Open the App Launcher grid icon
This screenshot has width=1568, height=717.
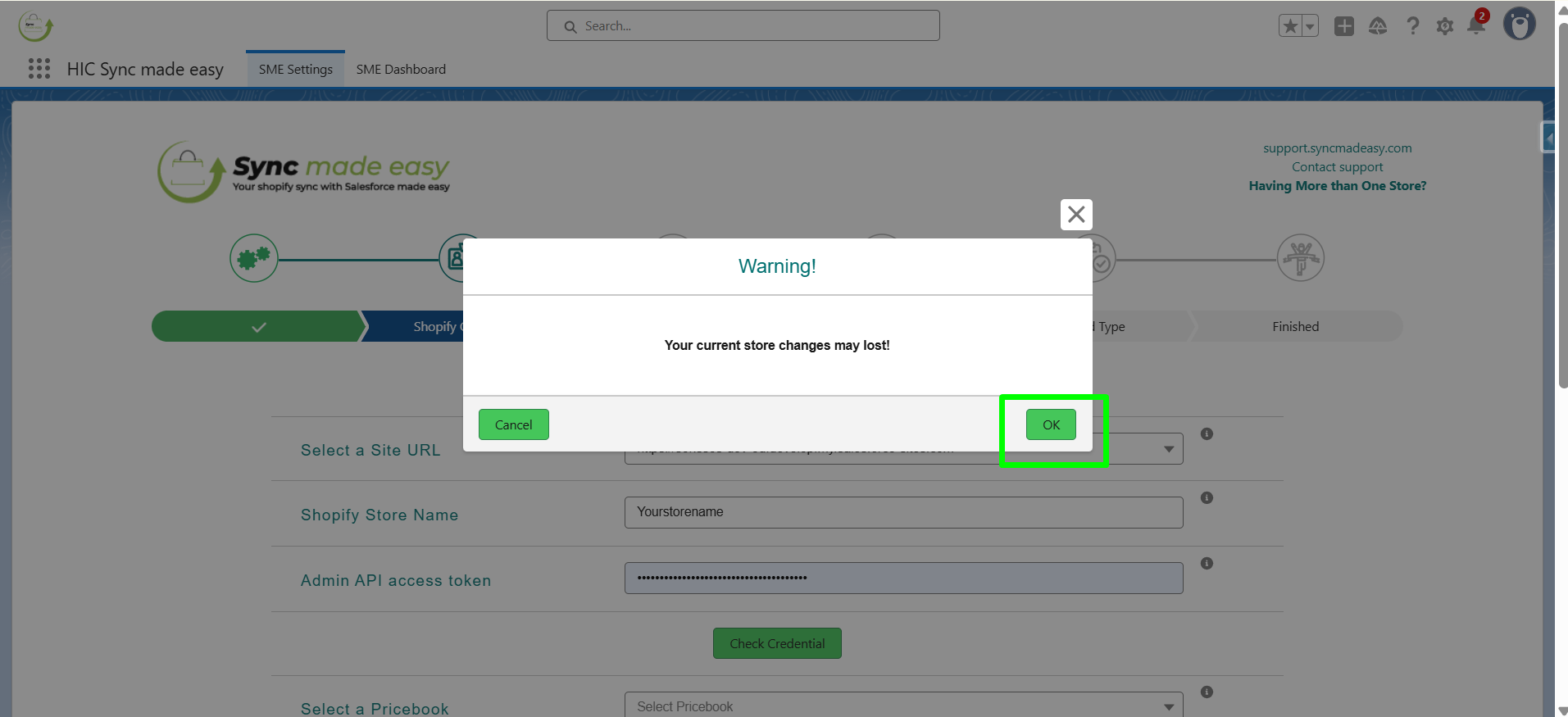(x=39, y=69)
